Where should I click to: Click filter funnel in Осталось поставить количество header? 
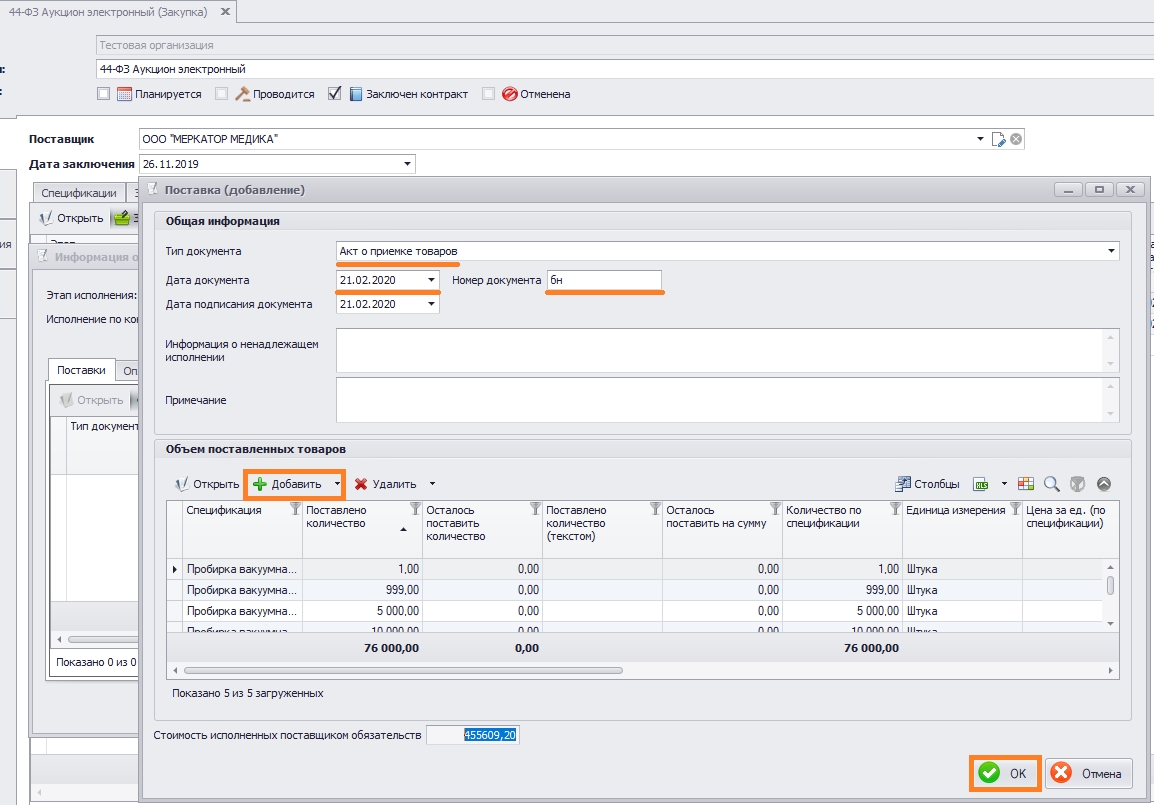(535, 508)
